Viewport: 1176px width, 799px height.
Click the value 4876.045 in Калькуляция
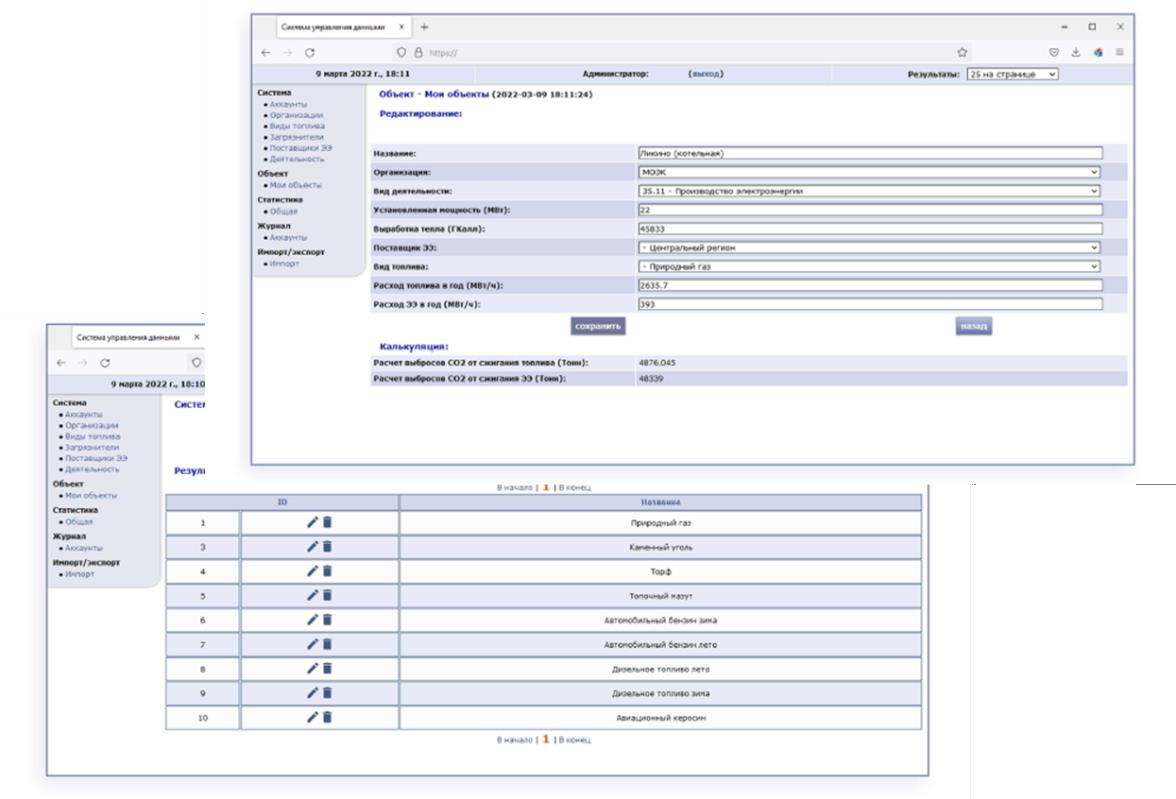coord(657,362)
